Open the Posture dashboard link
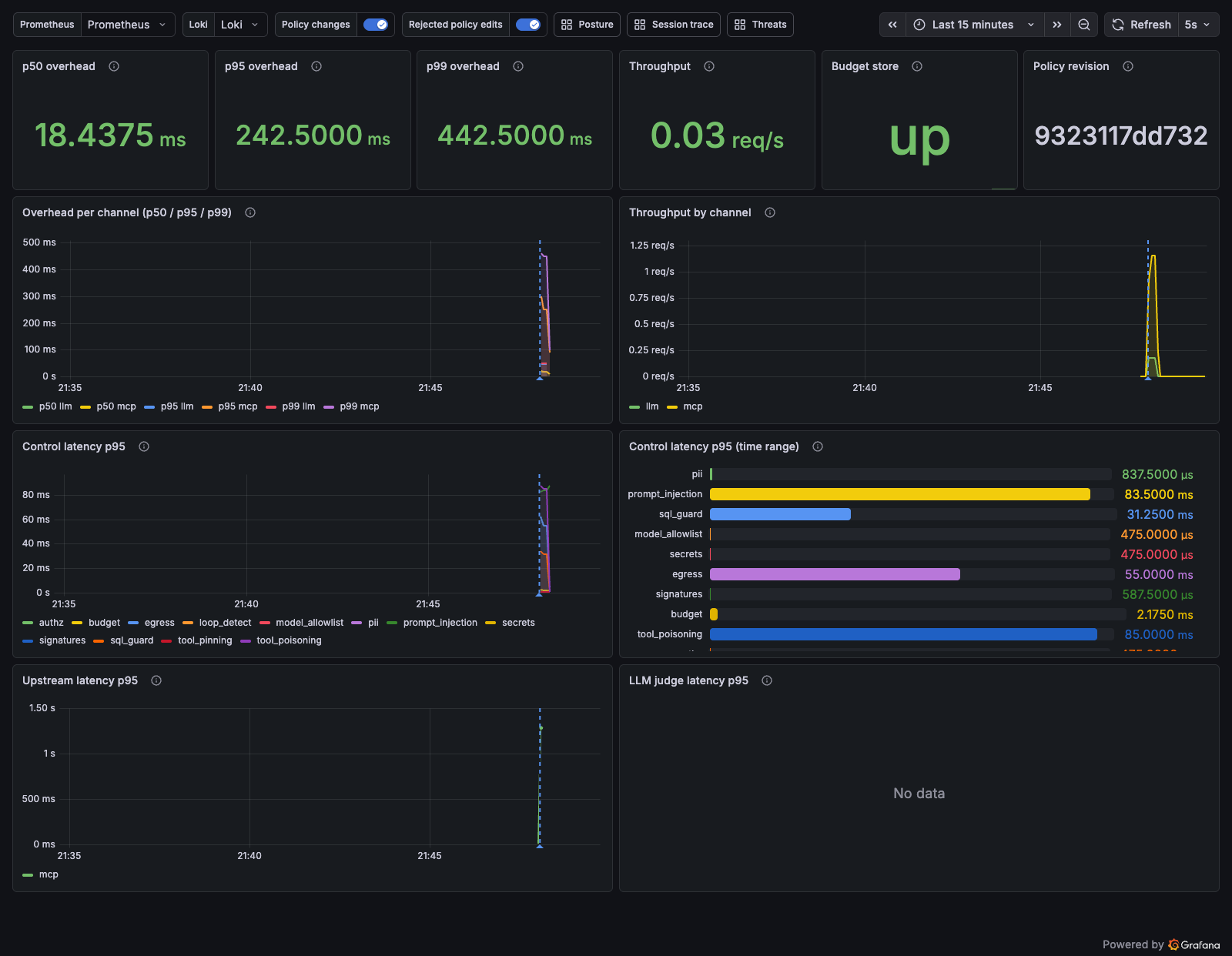The height and width of the screenshot is (956, 1232). (587, 25)
